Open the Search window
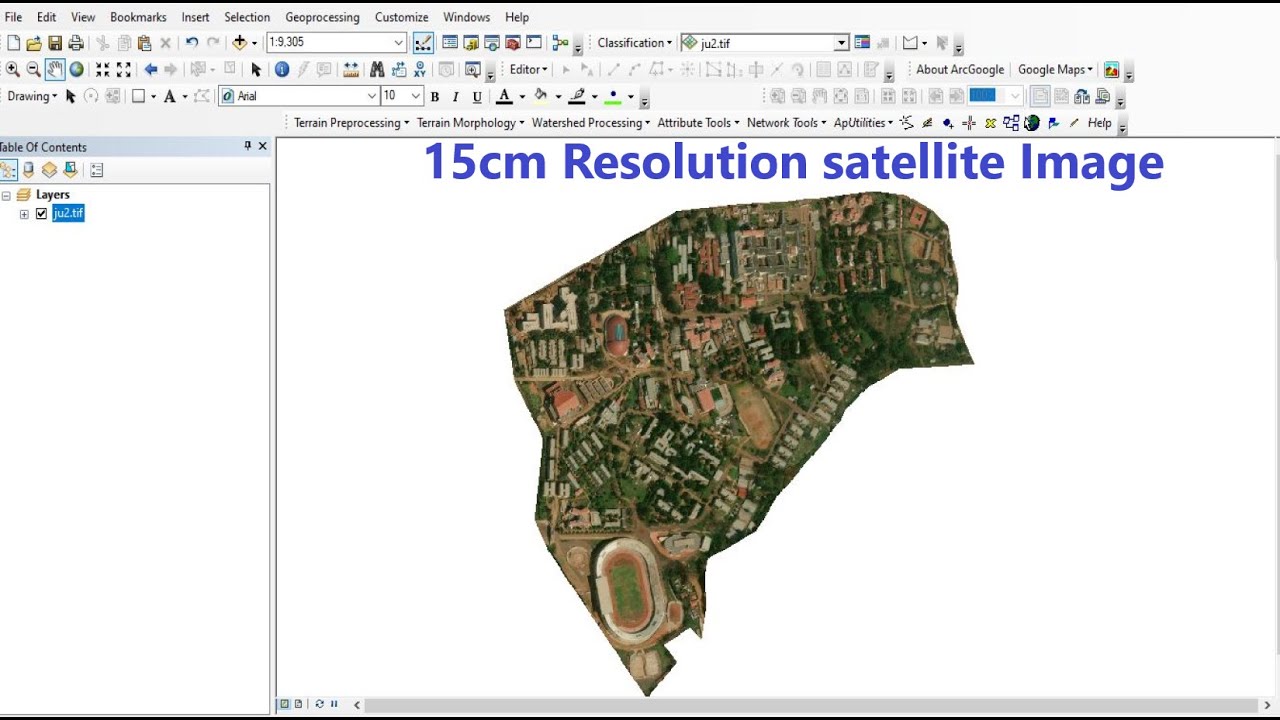The height and width of the screenshot is (720, 1280). click(x=492, y=43)
